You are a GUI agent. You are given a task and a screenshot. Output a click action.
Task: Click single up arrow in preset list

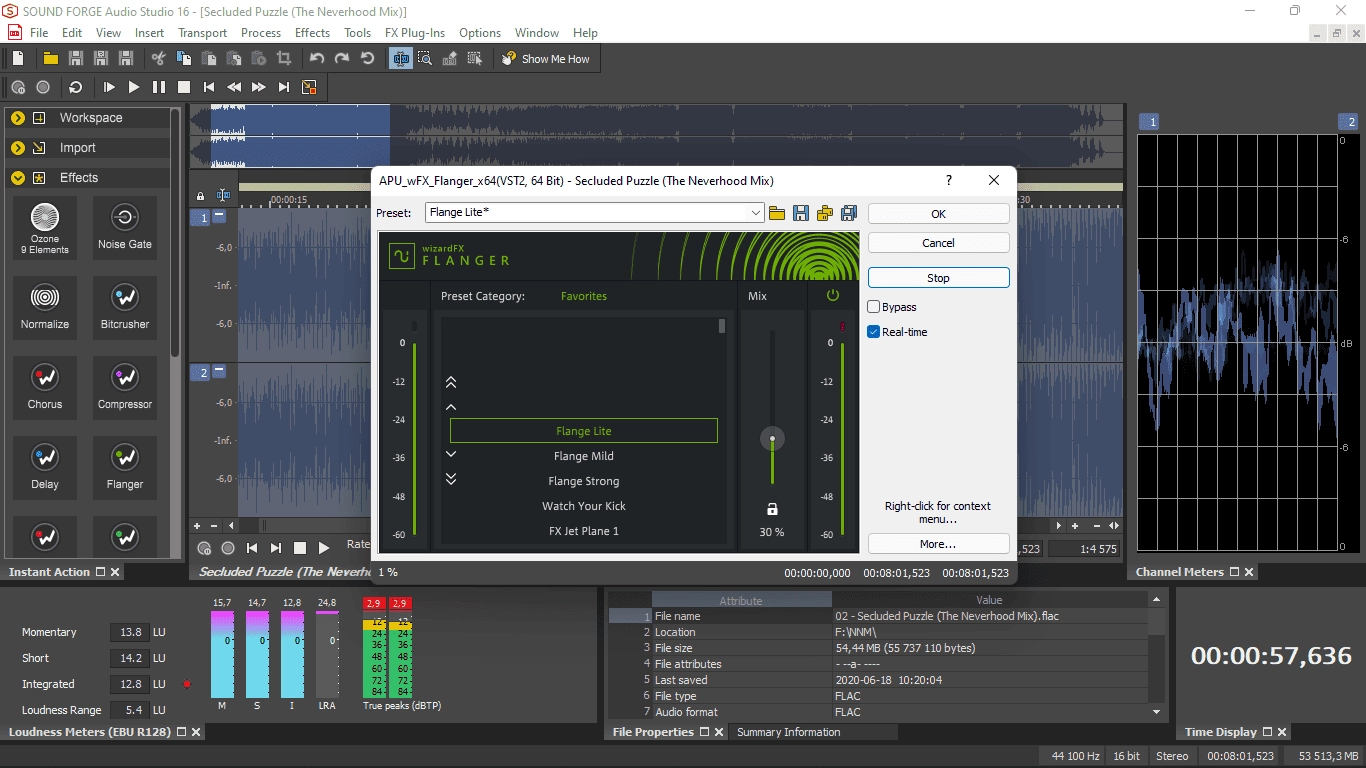tap(451, 407)
